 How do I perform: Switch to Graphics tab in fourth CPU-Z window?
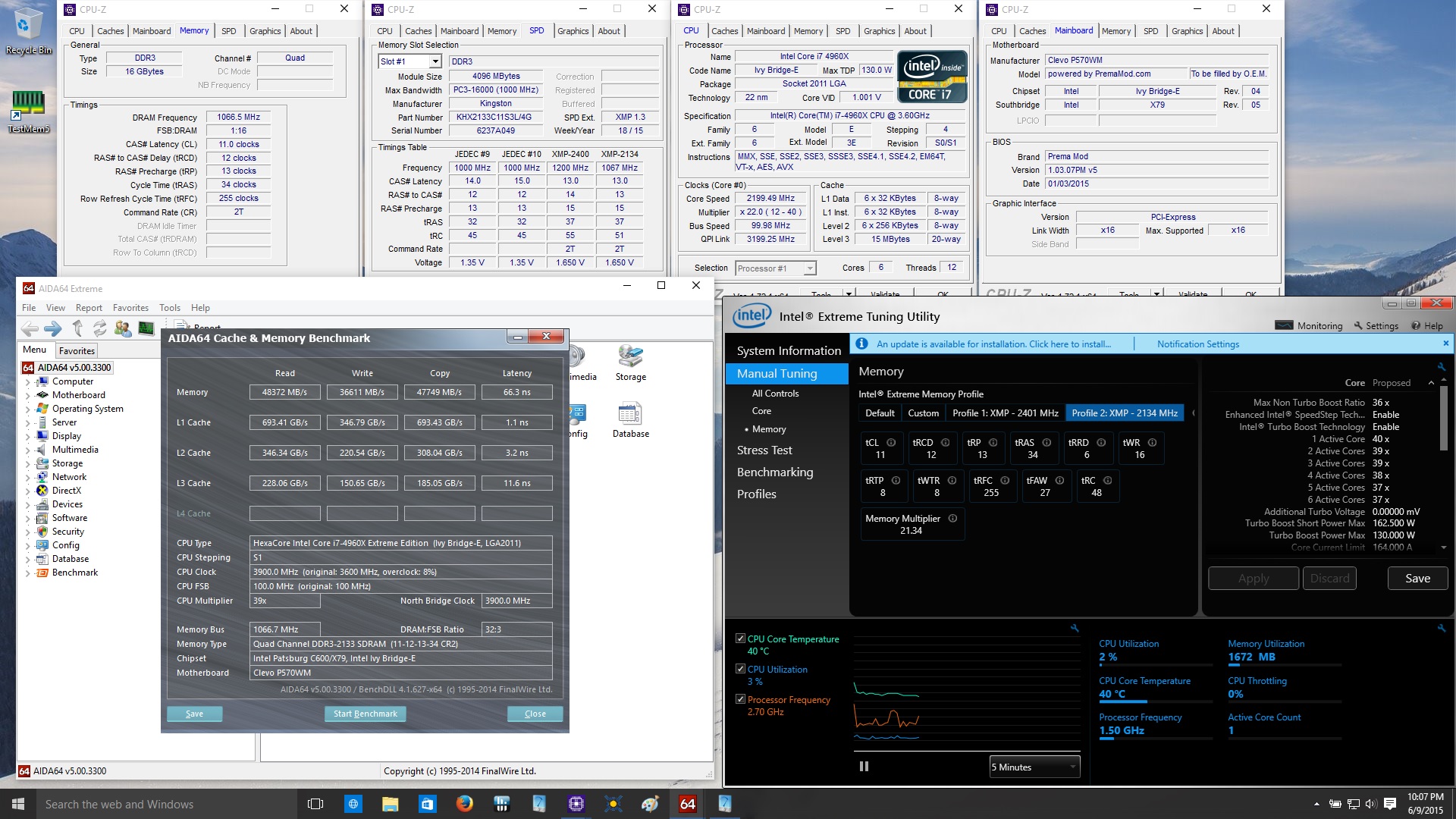[1187, 31]
